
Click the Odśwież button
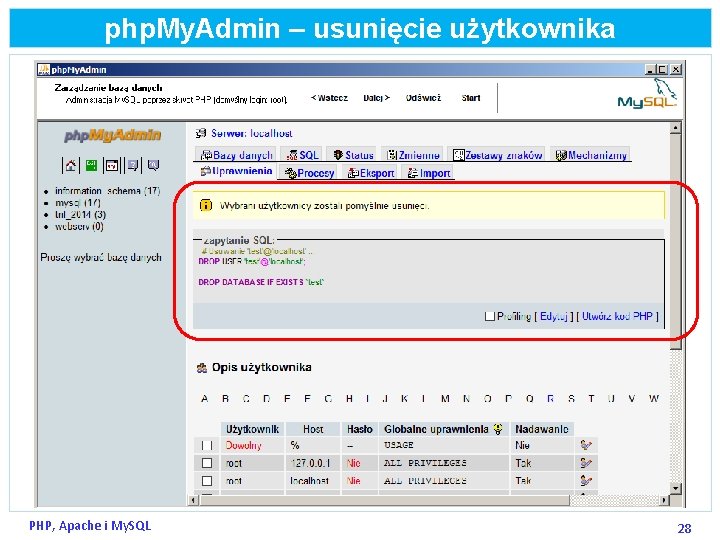point(423,98)
